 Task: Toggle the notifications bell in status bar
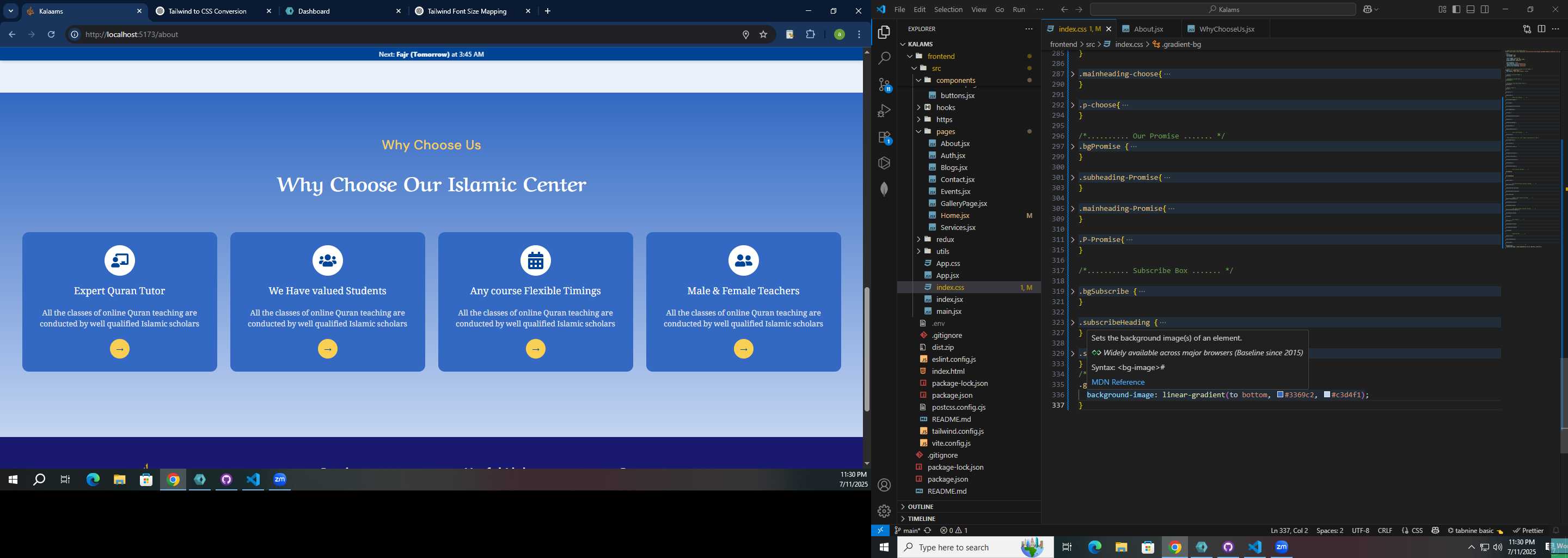tap(1556, 531)
